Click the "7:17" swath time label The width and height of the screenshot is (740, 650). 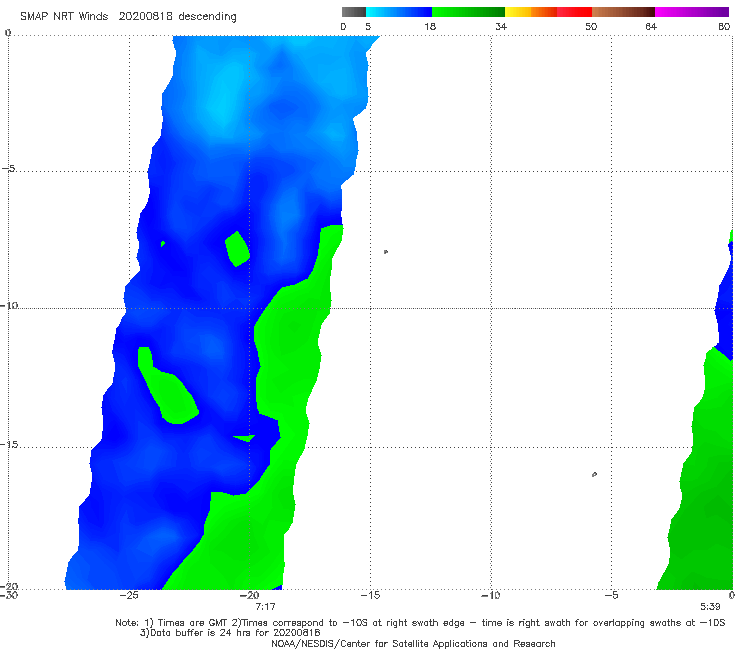(265, 607)
